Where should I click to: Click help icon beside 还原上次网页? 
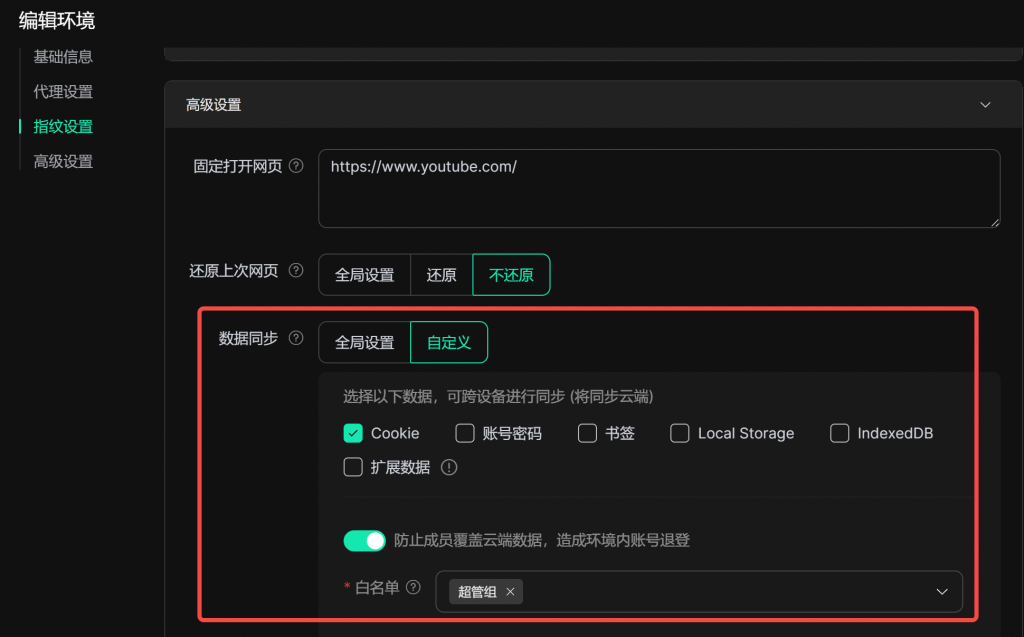(296, 271)
